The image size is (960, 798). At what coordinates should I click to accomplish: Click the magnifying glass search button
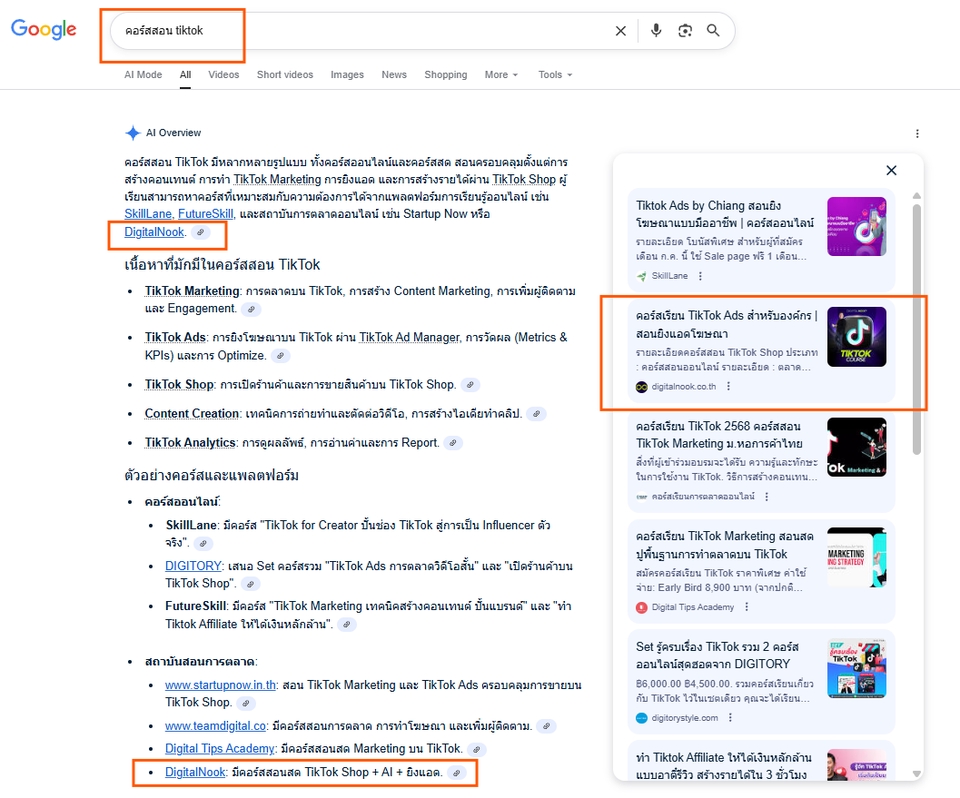click(713, 31)
